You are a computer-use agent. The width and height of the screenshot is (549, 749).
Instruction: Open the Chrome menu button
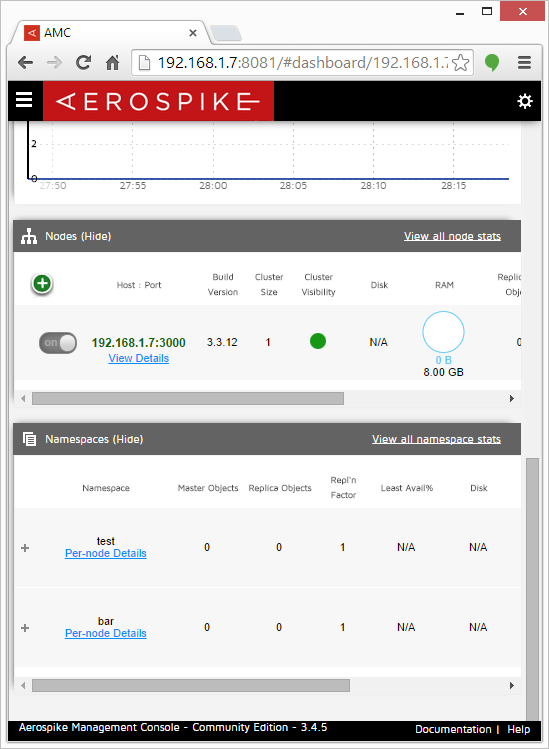524,63
